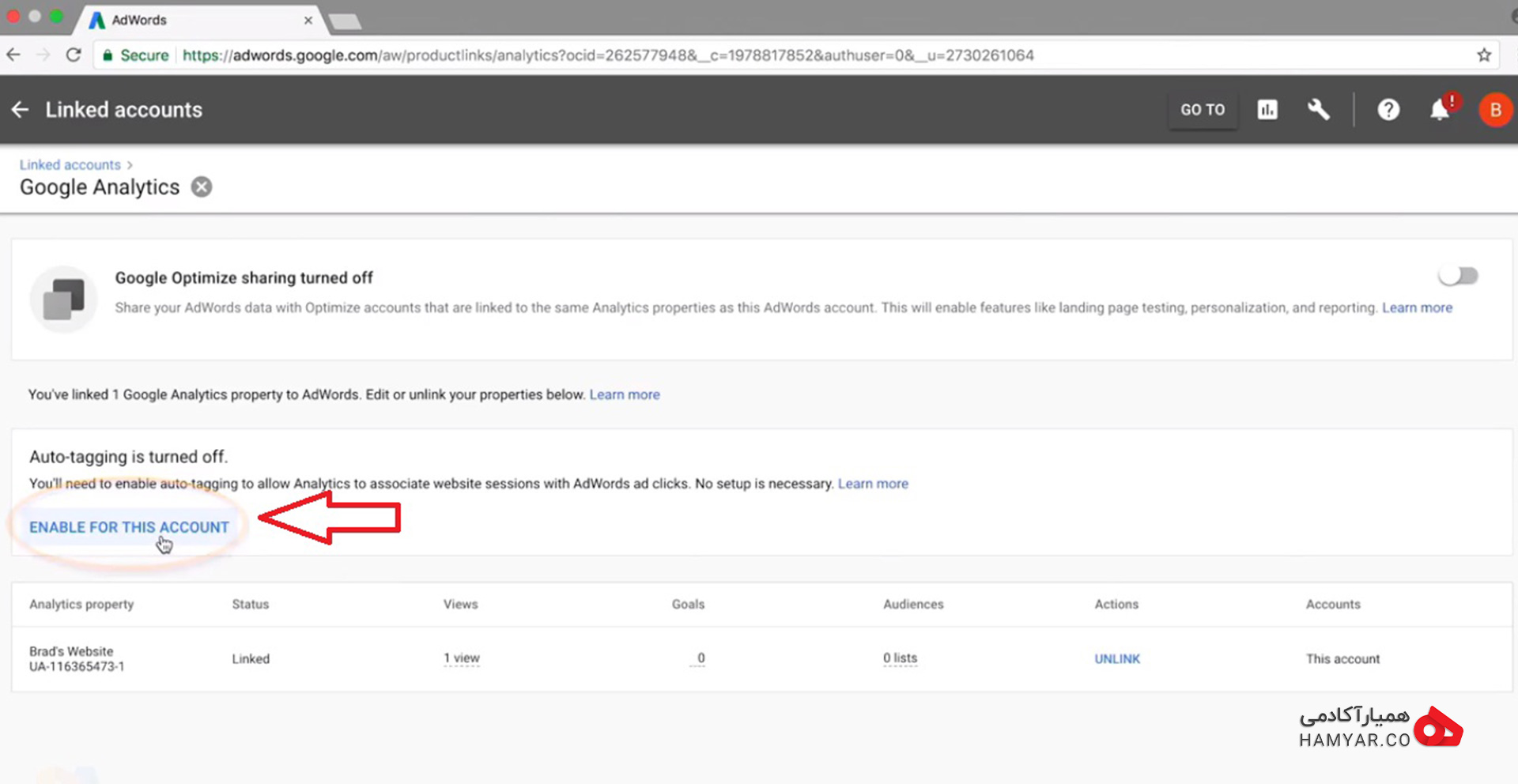Click the Google Analytics page heading
1518x784 pixels.
pos(100,187)
